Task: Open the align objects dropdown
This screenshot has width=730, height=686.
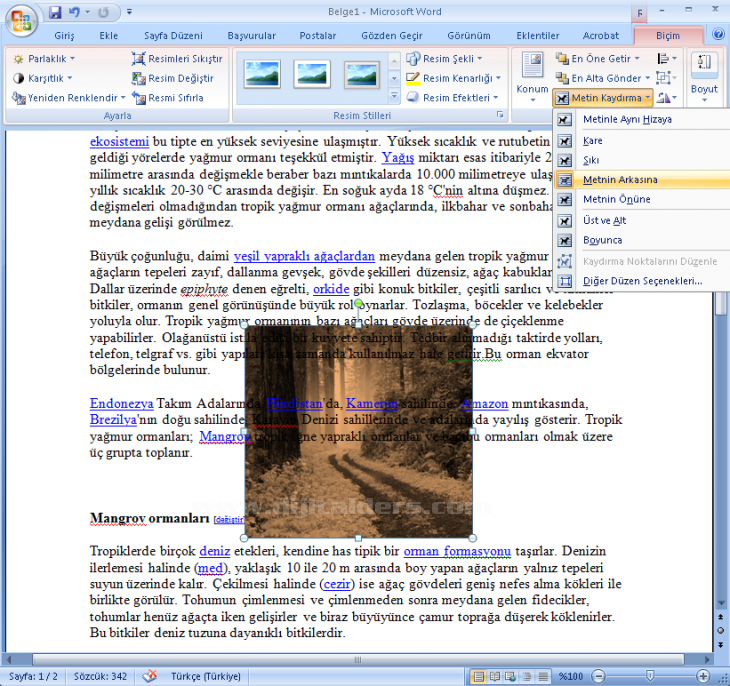Action: 667,59
